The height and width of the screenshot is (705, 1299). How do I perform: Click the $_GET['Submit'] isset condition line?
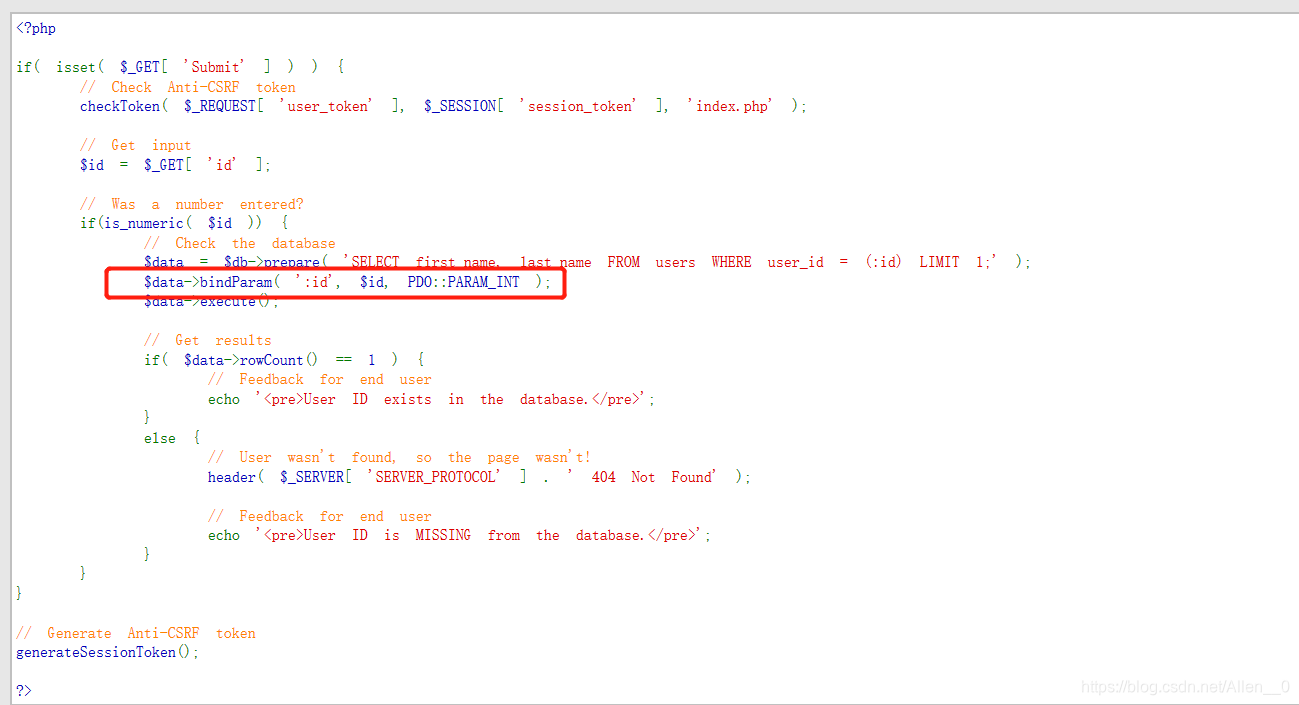181,67
